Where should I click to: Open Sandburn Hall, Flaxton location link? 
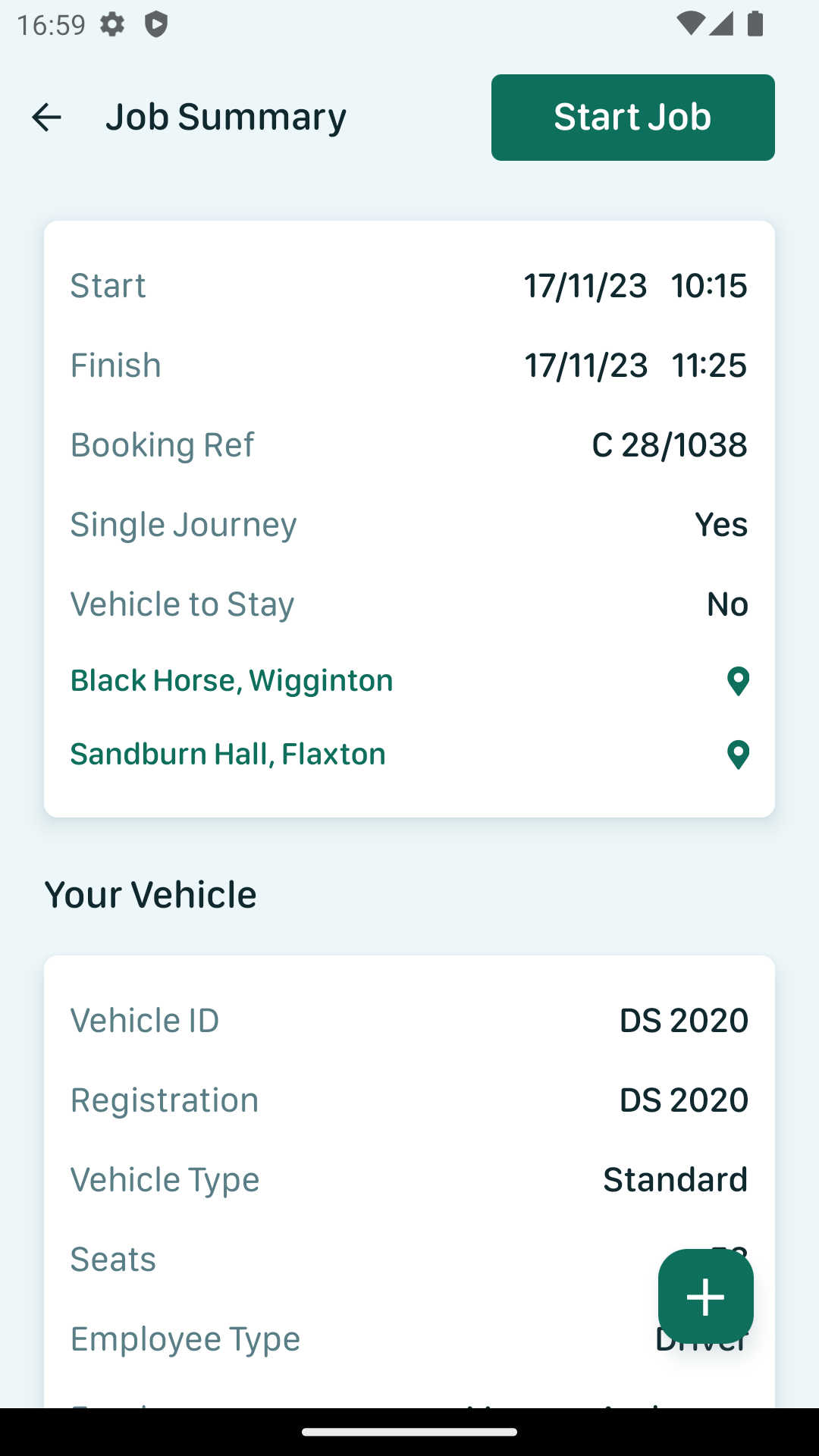click(x=228, y=754)
